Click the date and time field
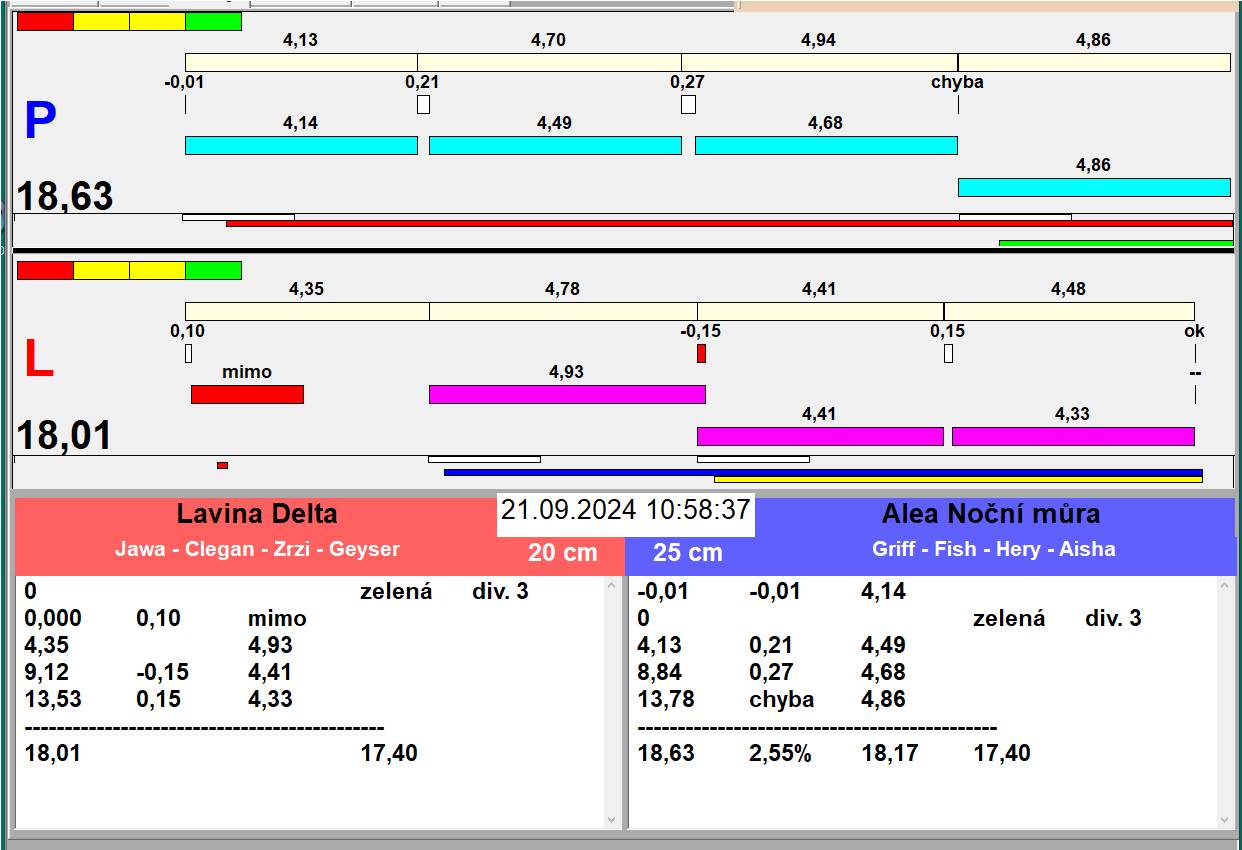1242x850 pixels. (x=625, y=510)
